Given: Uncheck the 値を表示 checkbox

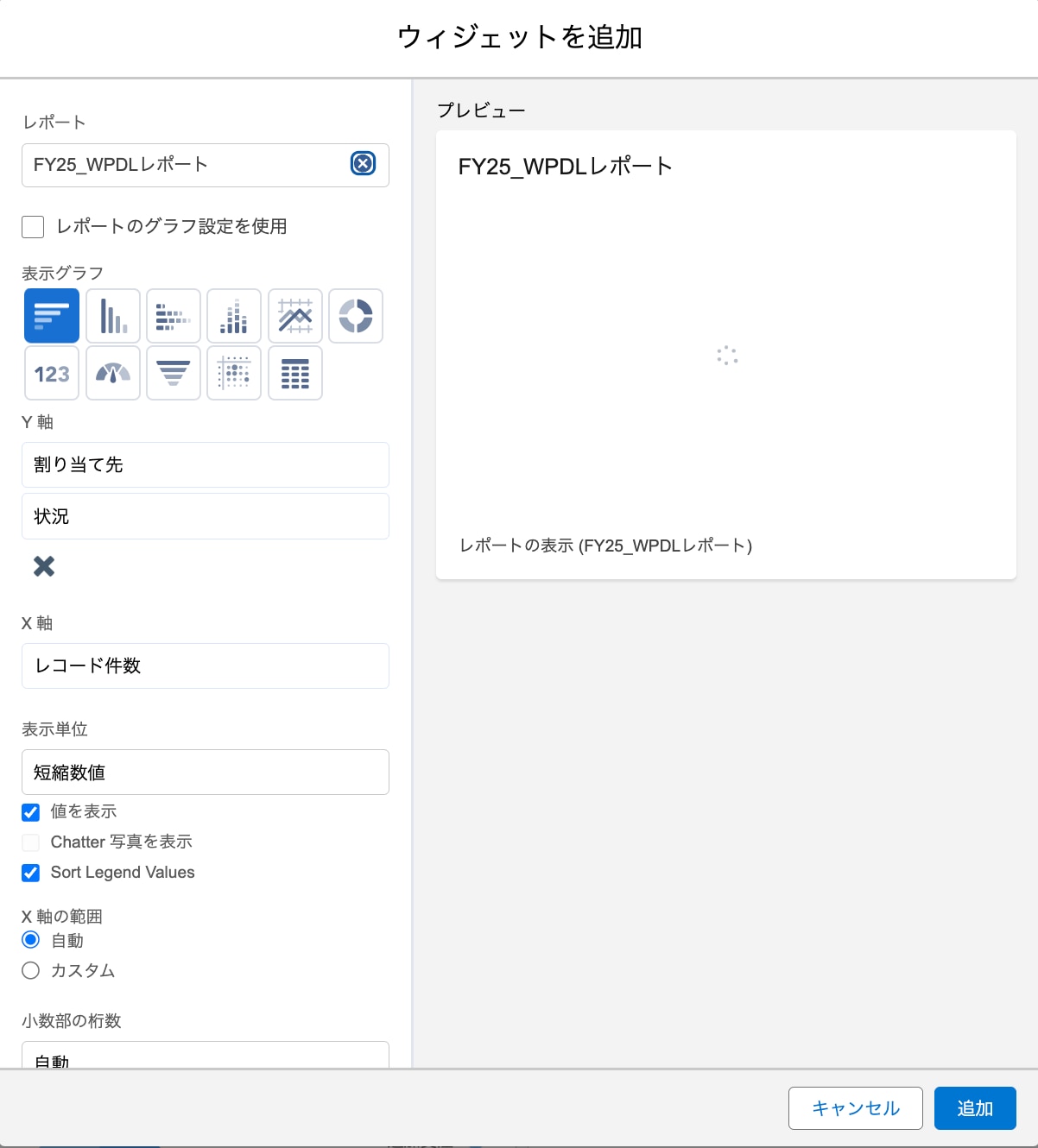Looking at the screenshot, I should coord(31,812).
